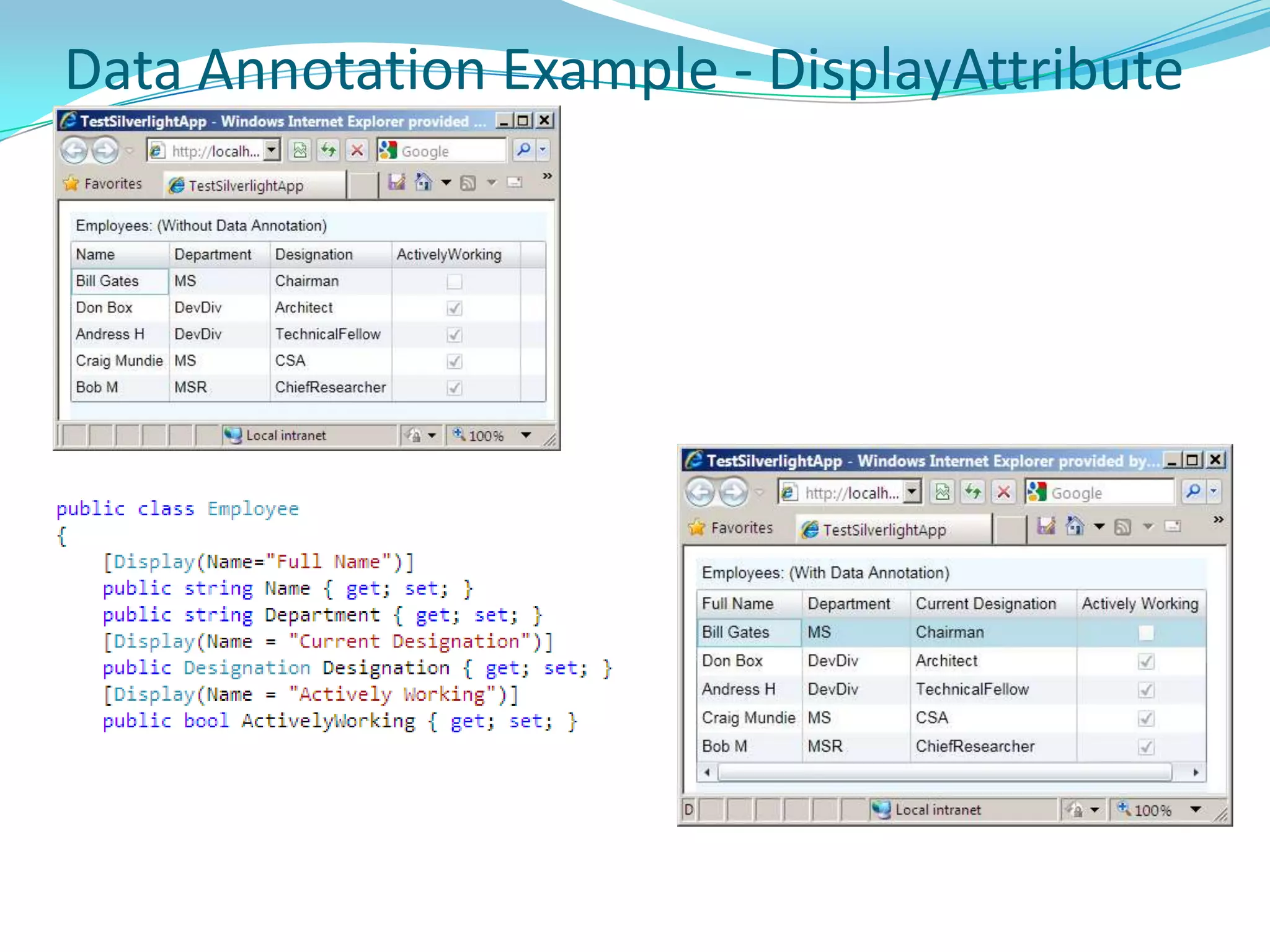1270x952 pixels.
Task: Sort by Designation column header, upper-left grid
Action: 331,255
